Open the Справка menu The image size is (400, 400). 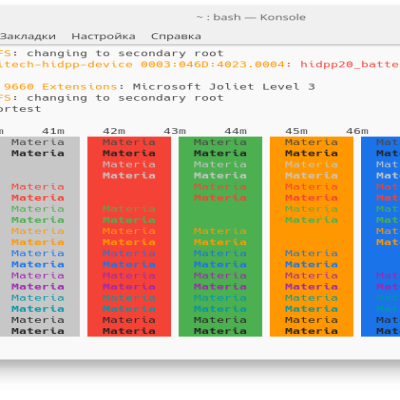(x=176, y=36)
